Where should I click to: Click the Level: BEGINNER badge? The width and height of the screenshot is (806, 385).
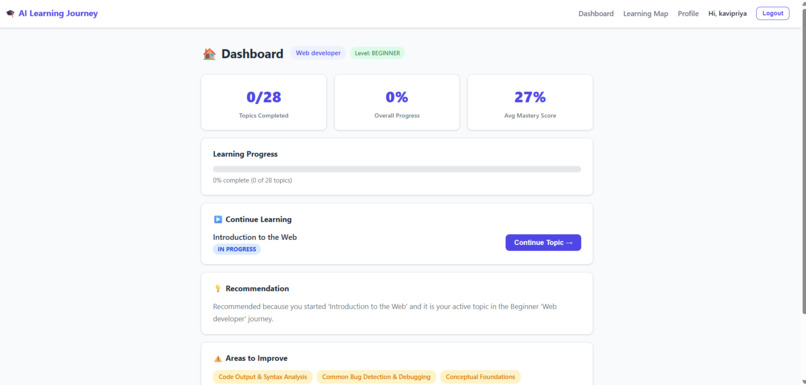pyautogui.click(x=377, y=53)
